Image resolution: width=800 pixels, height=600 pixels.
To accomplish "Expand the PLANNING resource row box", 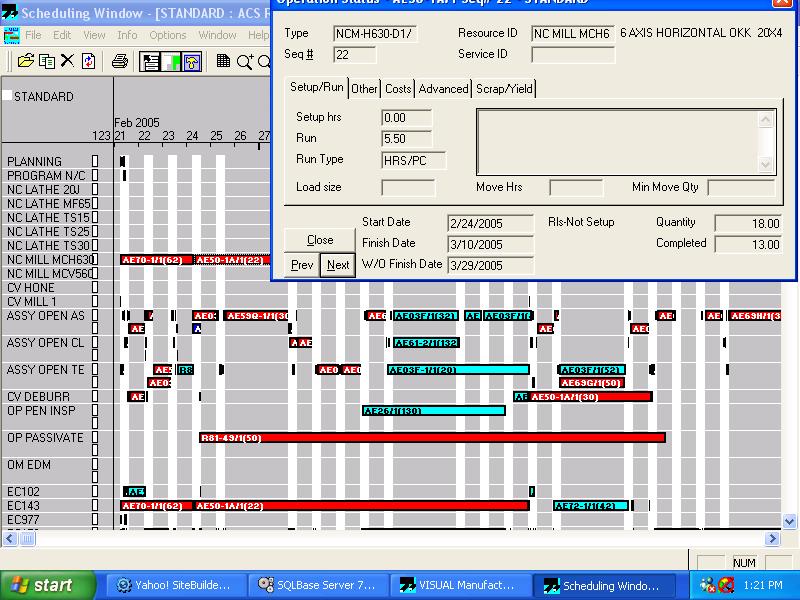I will 96,162.
